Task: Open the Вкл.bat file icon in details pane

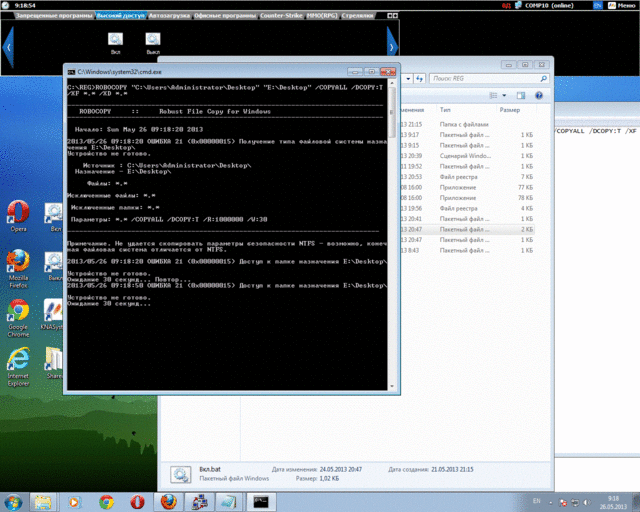Action: 180,474
